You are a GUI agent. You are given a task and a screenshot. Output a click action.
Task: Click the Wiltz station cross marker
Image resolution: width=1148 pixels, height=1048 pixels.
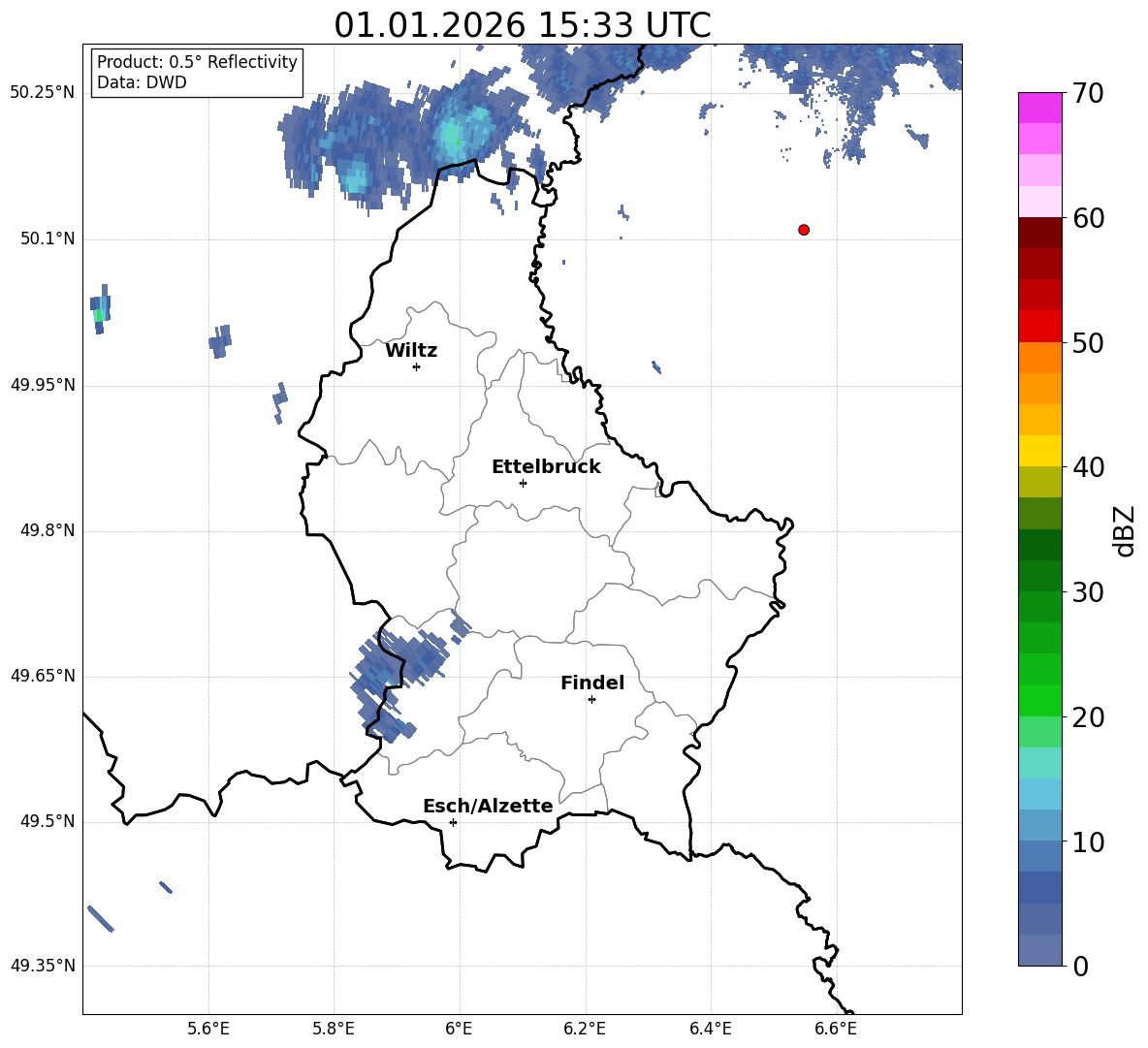[416, 366]
